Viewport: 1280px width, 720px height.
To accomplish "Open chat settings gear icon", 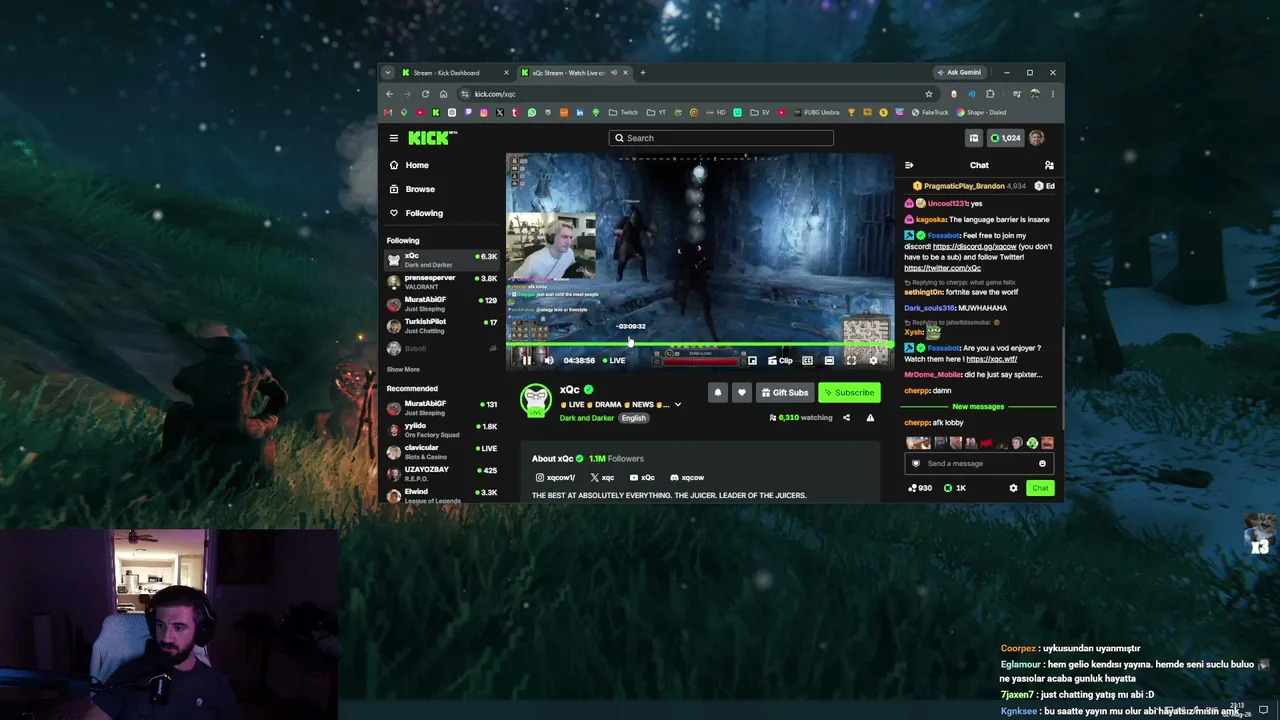I will 1013,488.
